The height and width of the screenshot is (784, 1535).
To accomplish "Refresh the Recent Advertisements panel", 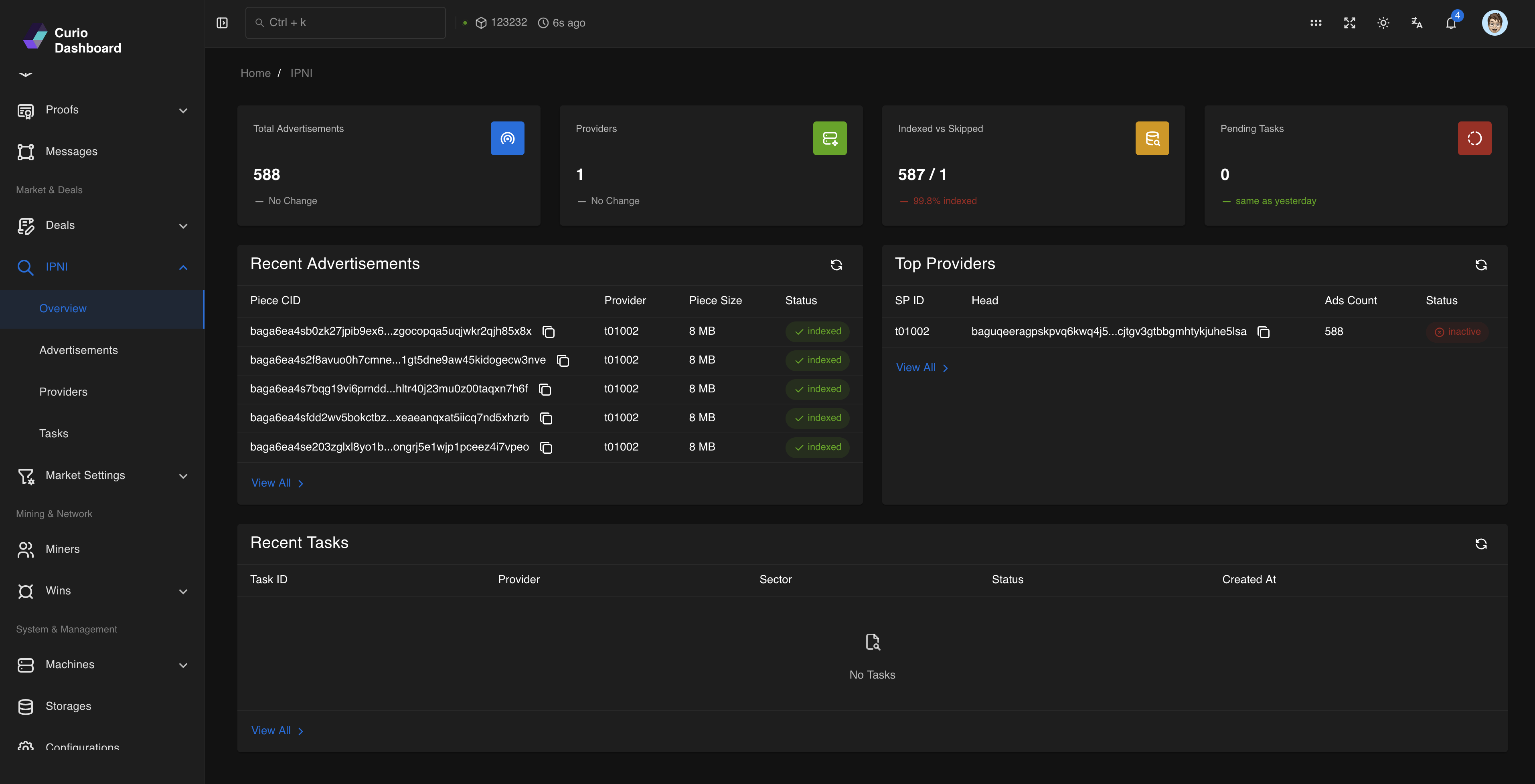I will [836, 265].
